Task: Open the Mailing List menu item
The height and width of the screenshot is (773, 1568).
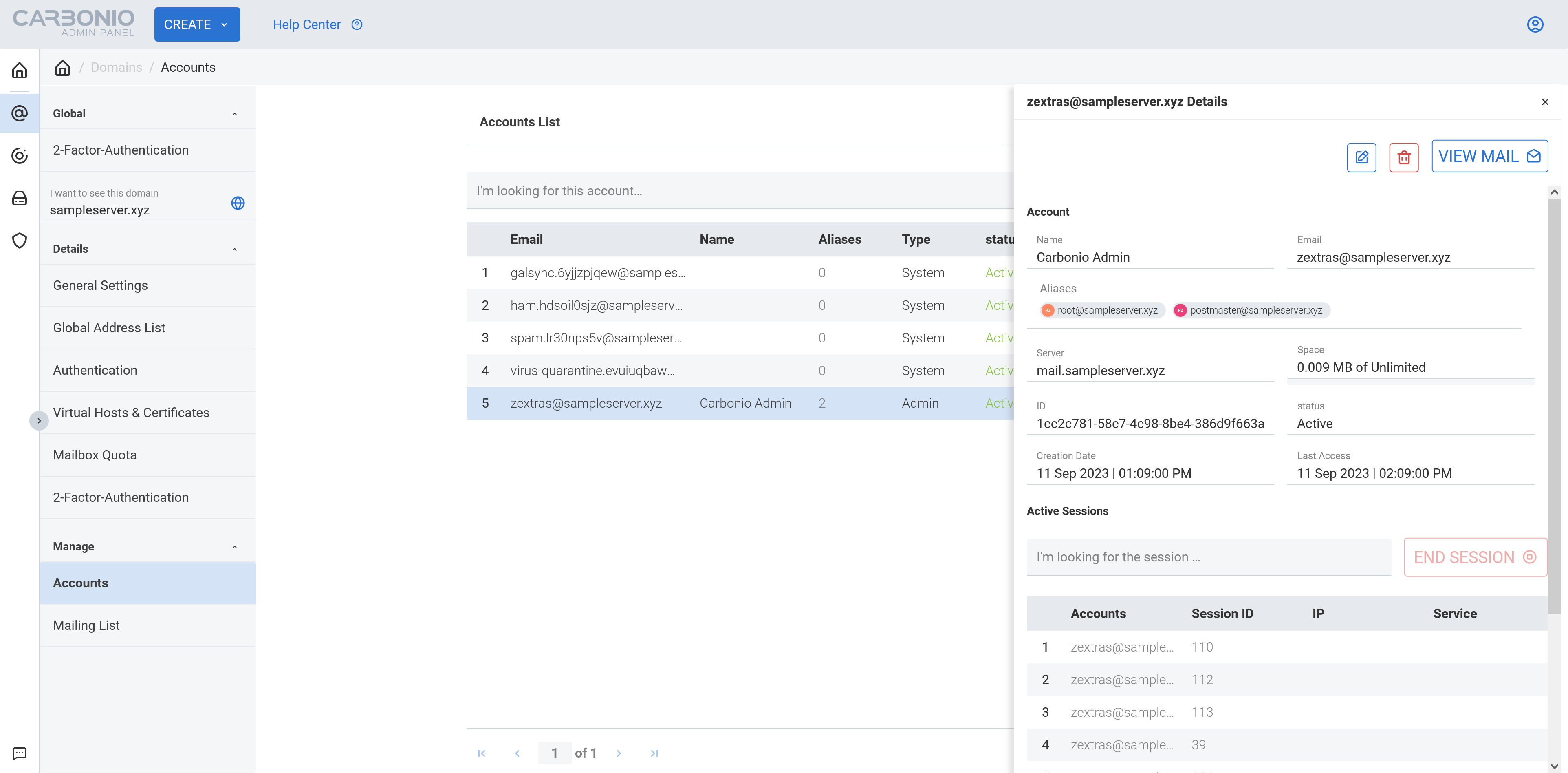Action: (x=86, y=625)
